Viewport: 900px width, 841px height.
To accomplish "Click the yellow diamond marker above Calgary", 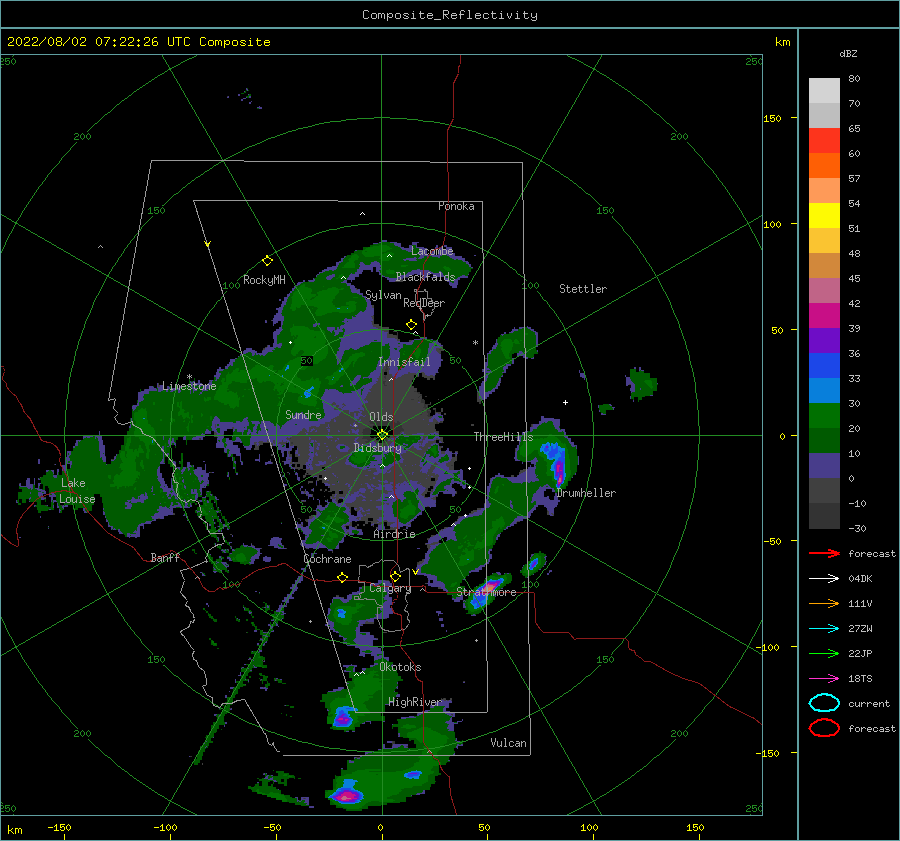I will 395,576.
